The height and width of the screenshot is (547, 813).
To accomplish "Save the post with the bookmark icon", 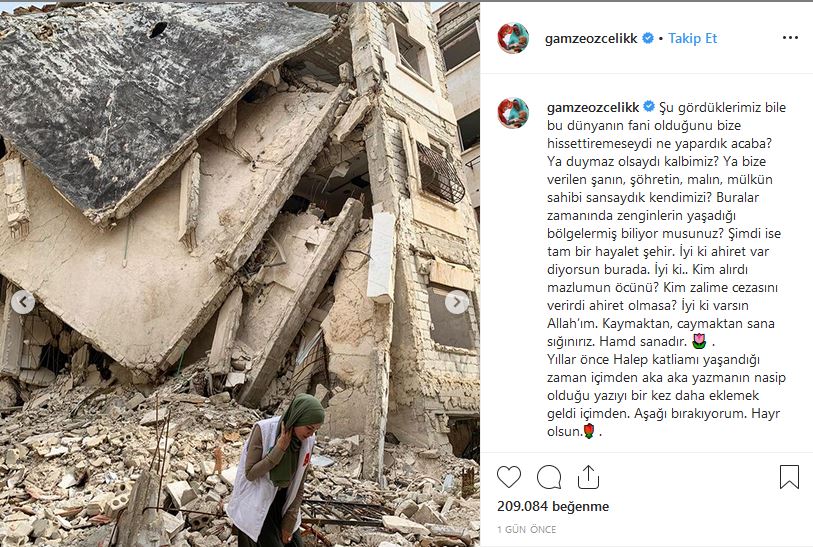I will 789,476.
